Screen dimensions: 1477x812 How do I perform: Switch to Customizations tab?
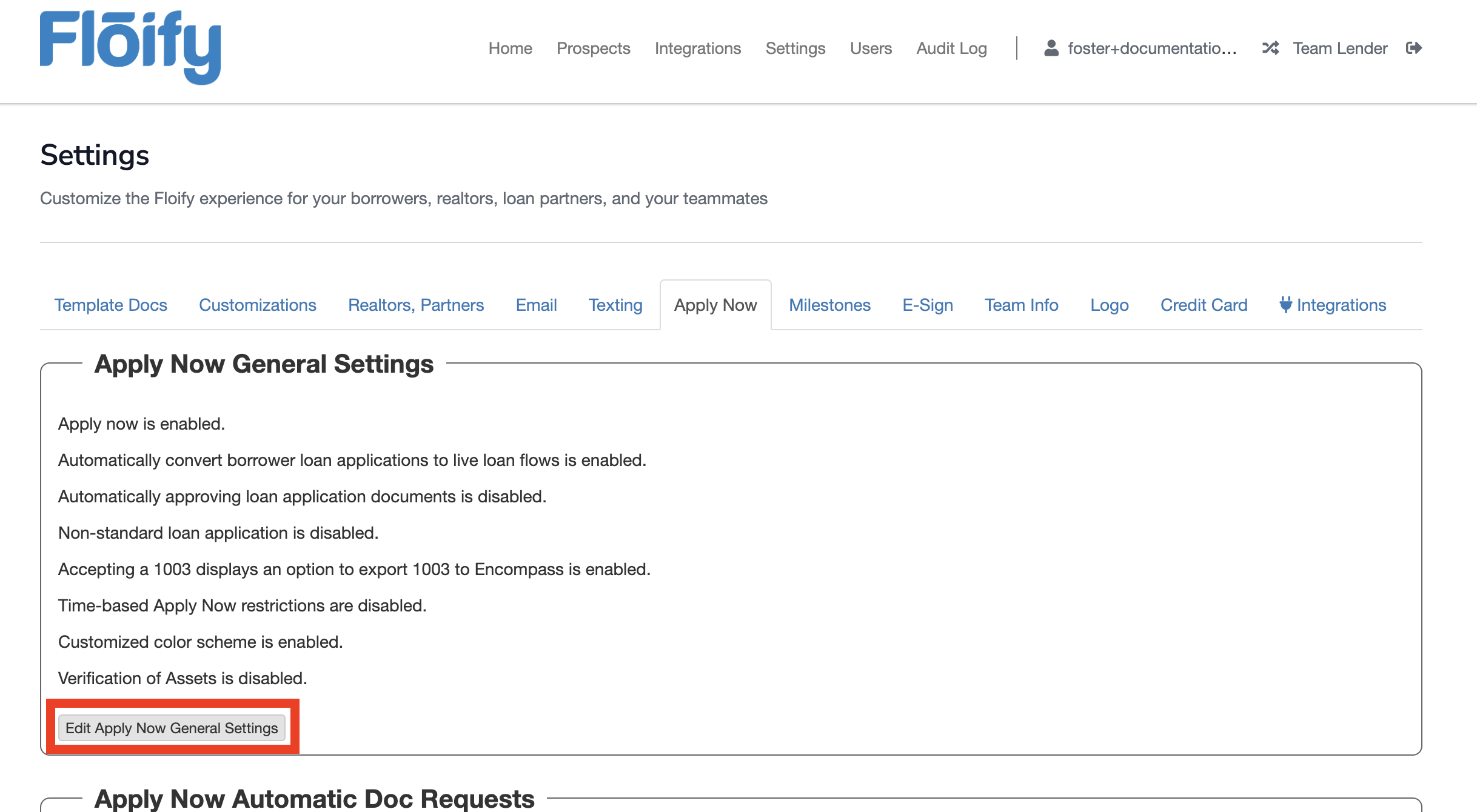(257, 305)
